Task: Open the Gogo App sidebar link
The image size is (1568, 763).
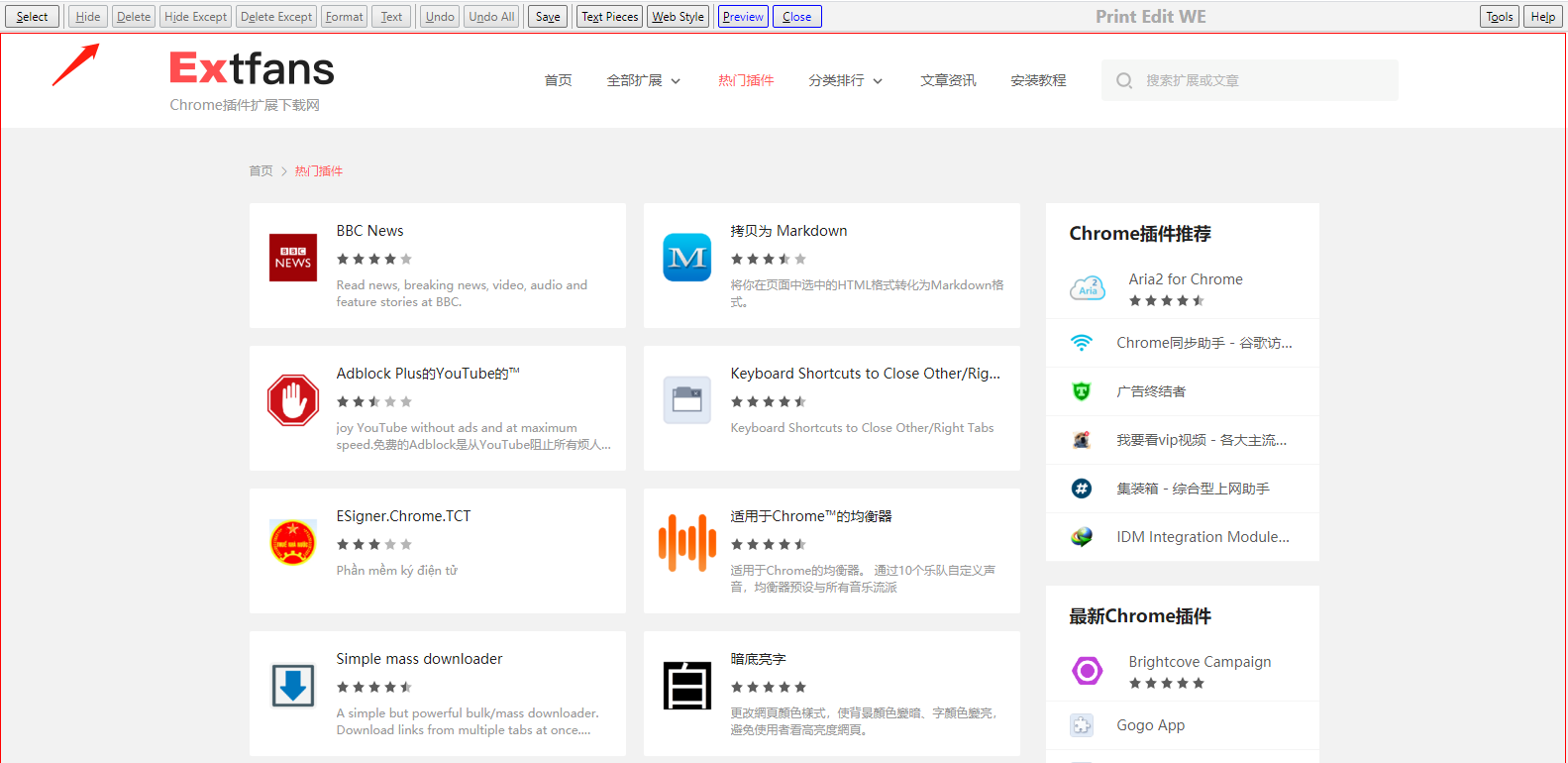Action: pos(1150,725)
